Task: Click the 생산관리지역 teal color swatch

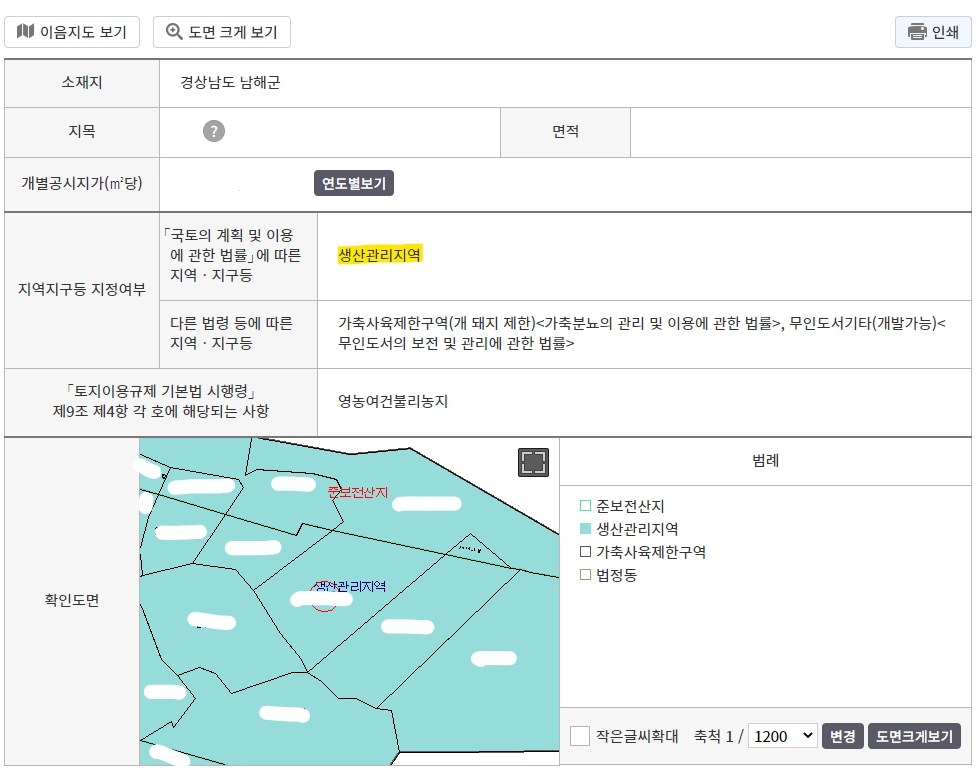Action: (x=585, y=528)
